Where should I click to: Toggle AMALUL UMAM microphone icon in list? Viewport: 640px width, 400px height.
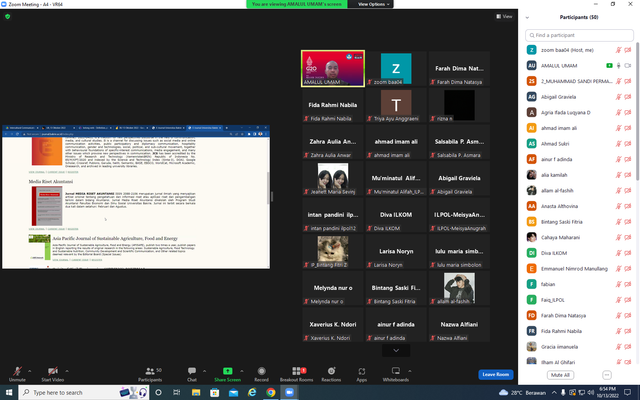click(x=618, y=65)
